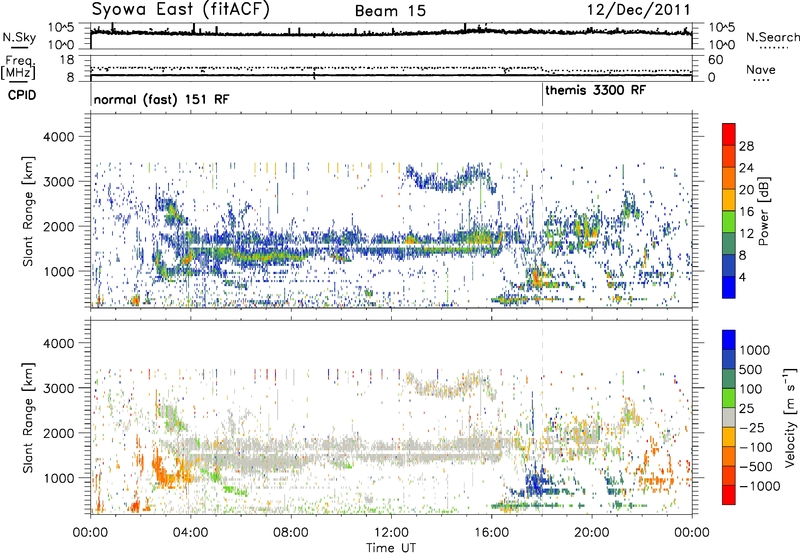Click the '12:00' time tick label
Image resolution: width=800 pixels, height=554 pixels.
click(391, 532)
